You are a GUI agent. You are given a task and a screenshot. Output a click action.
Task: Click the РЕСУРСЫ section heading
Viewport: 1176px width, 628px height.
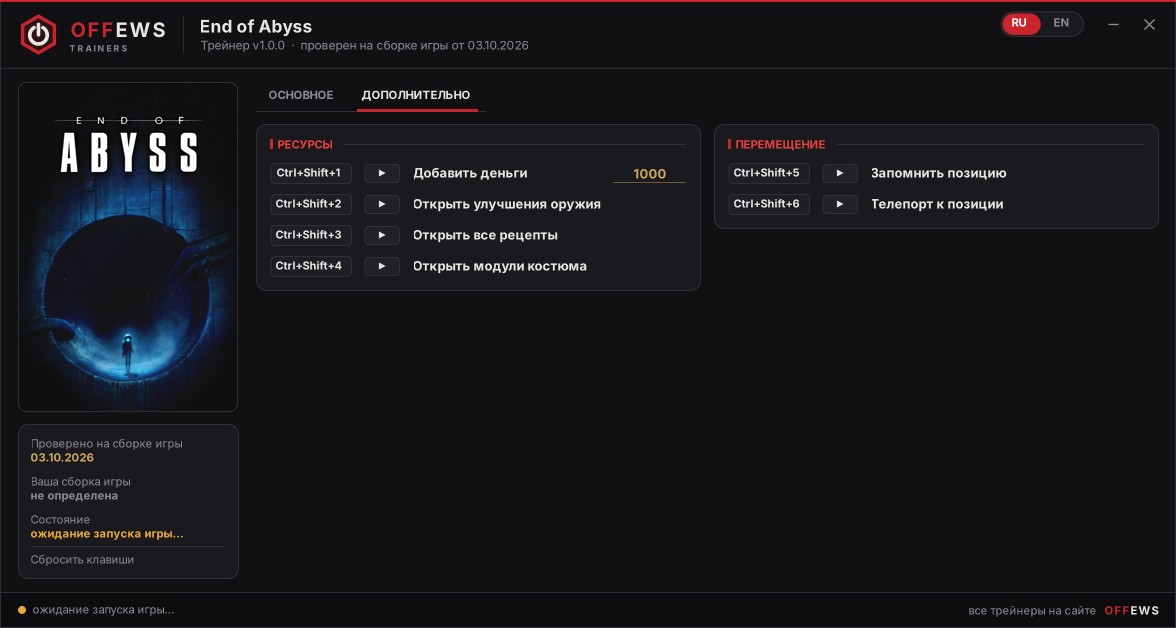click(x=304, y=145)
